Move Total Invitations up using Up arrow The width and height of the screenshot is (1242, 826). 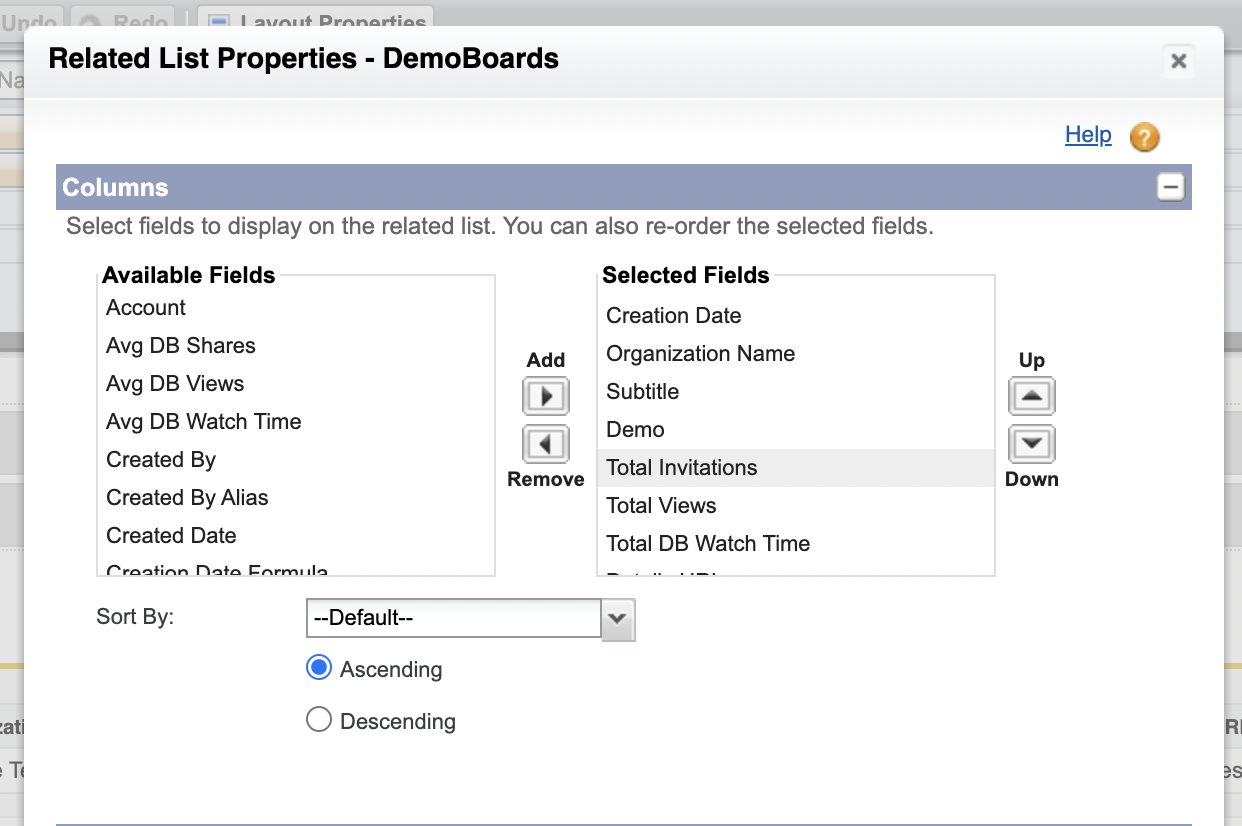point(1031,396)
